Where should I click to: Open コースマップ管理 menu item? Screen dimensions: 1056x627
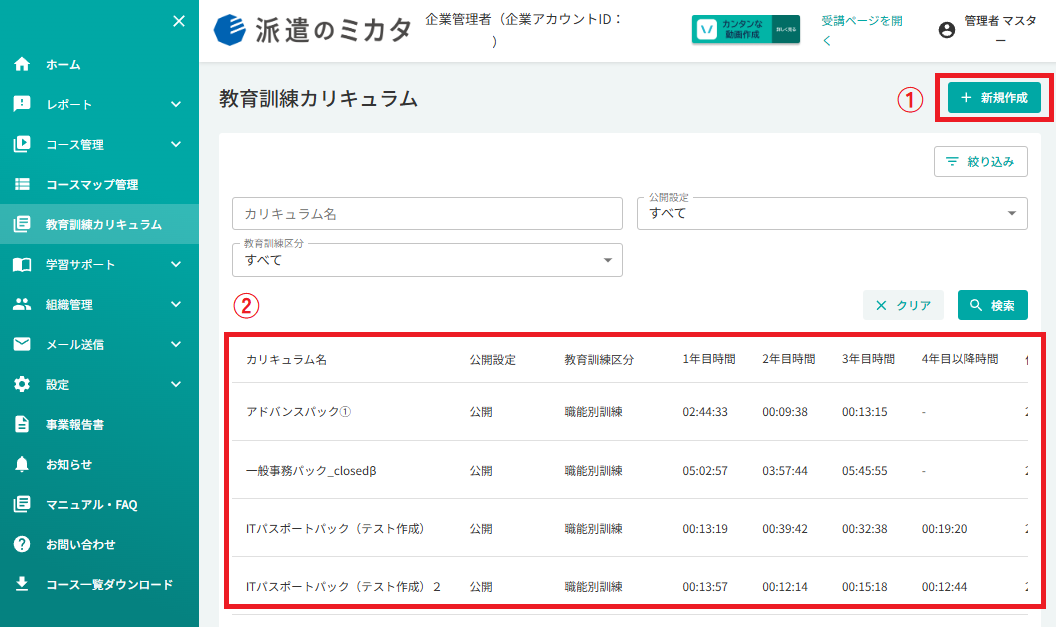tap(99, 184)
